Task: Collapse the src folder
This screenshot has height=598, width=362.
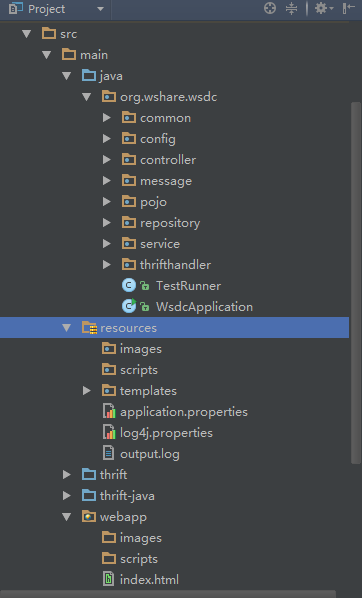Action: 26,34
